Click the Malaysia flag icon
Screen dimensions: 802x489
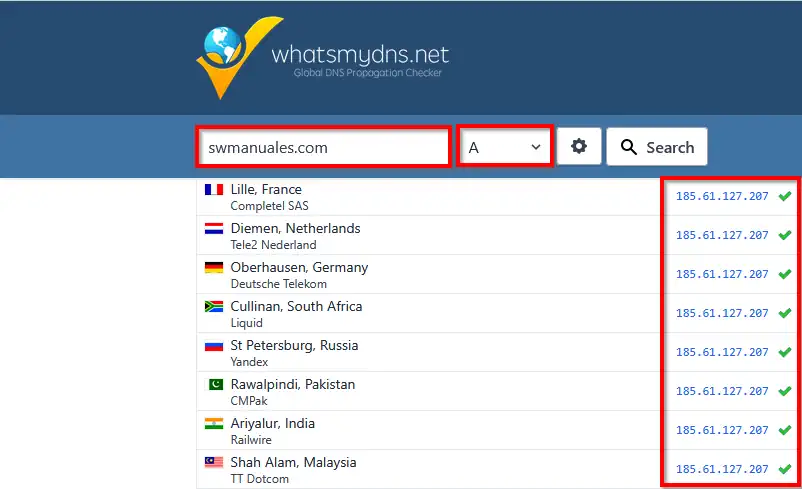(x=214, y=462)
